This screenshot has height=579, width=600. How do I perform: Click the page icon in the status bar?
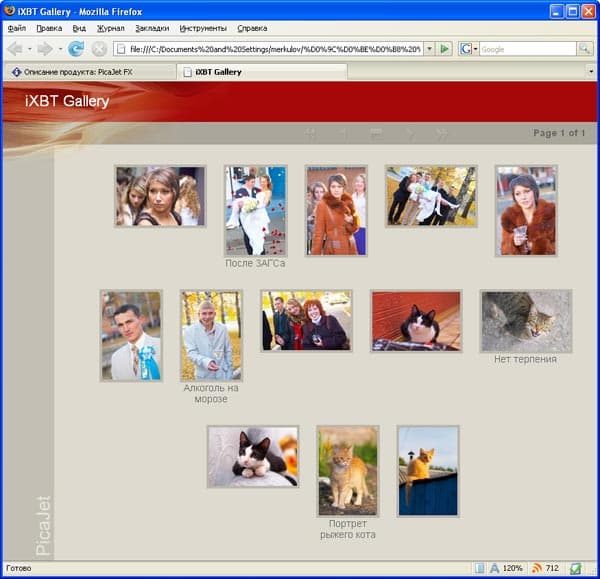(479, 568)
